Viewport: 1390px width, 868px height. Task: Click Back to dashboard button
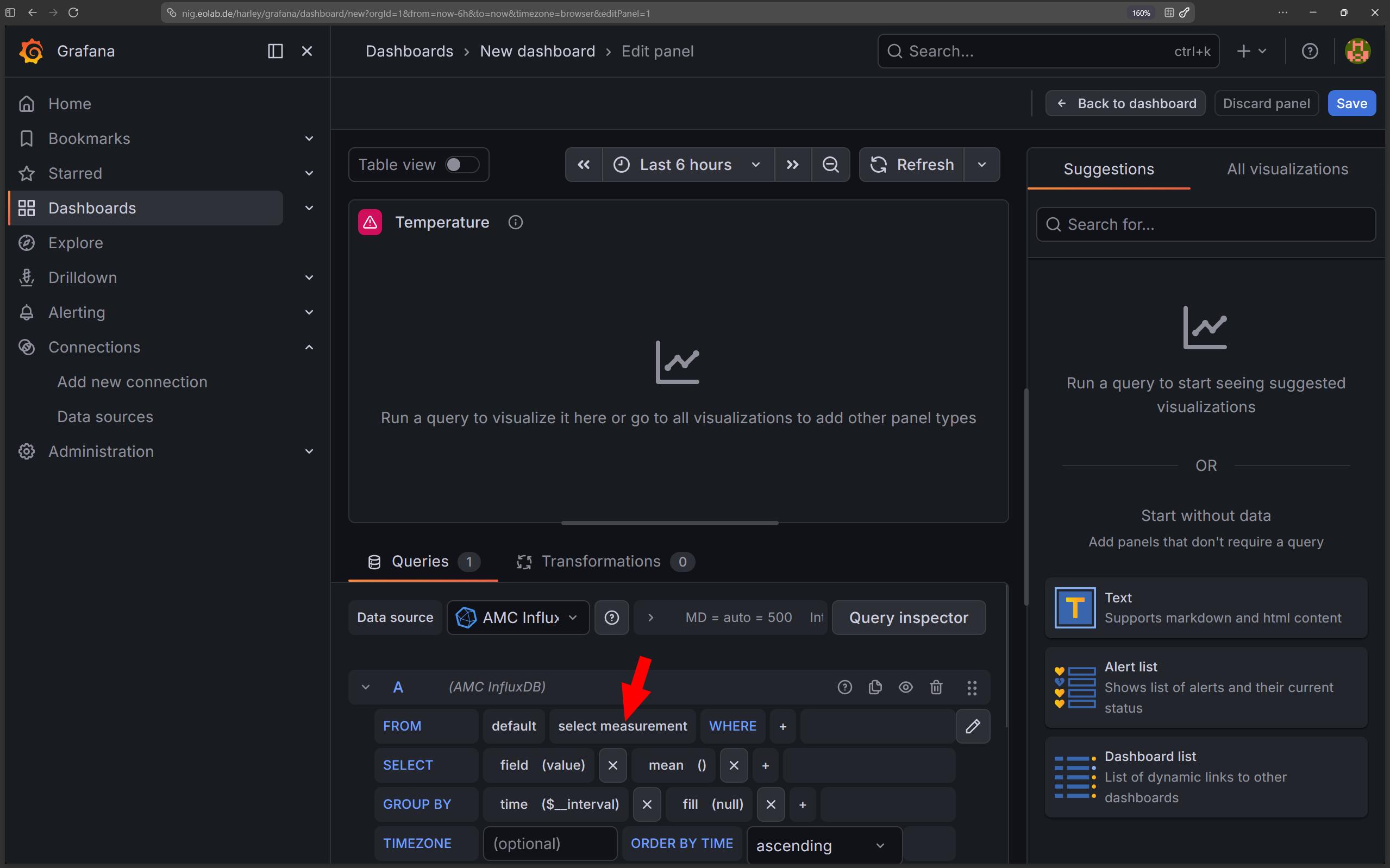pyautogui.click(x=1125, y=103)
